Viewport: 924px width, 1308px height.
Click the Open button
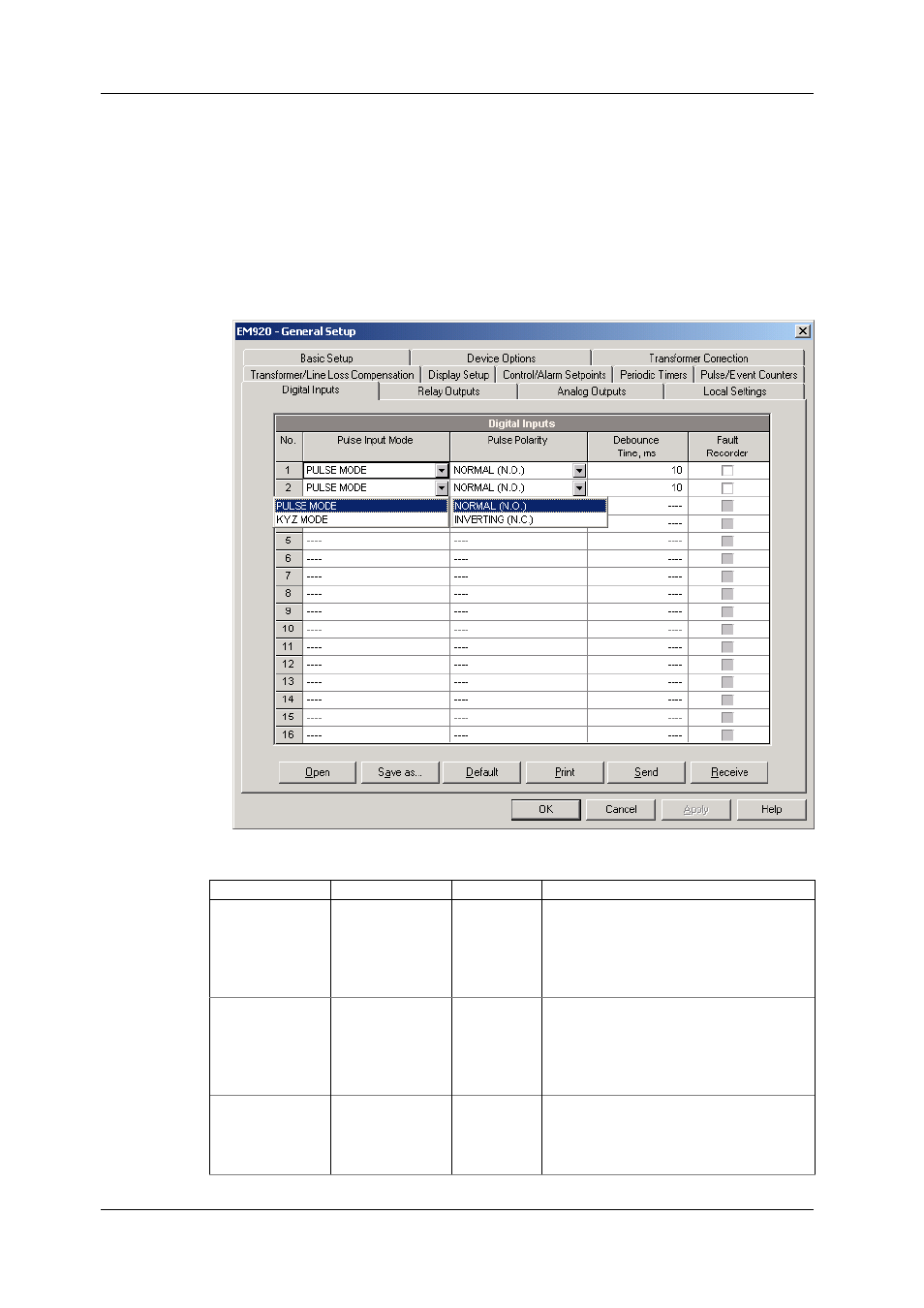(x=318, y=772)
